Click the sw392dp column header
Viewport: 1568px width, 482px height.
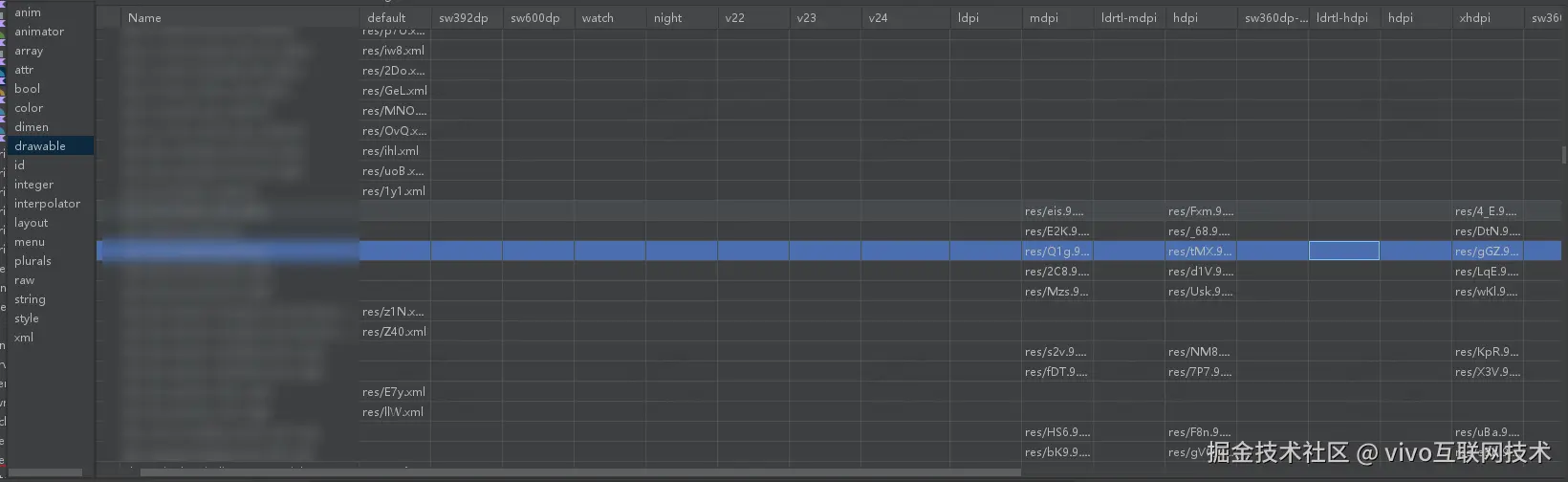467,17
